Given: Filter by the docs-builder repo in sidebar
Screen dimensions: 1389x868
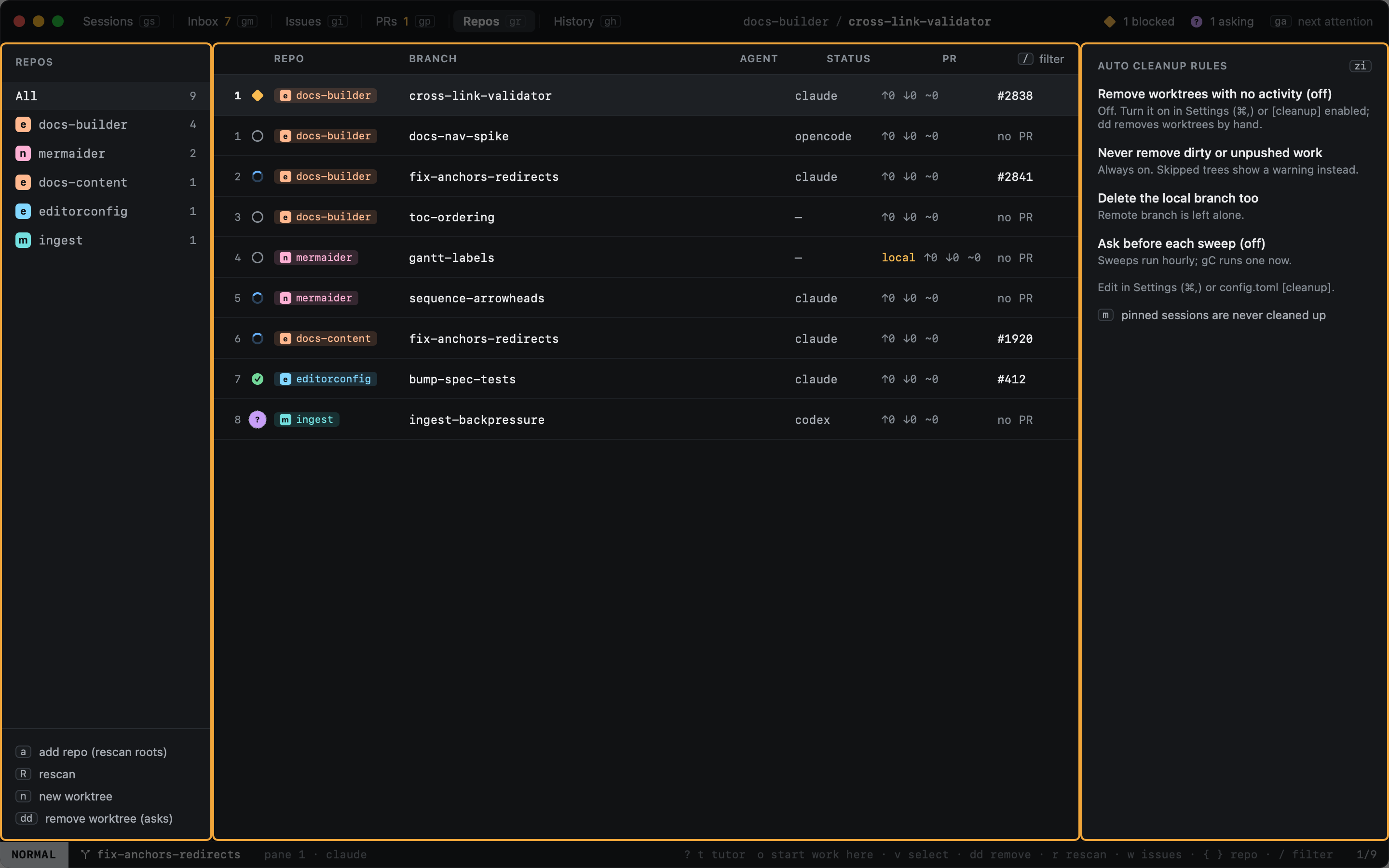Looking at the screenshot, I should click(x=106, y=124).
